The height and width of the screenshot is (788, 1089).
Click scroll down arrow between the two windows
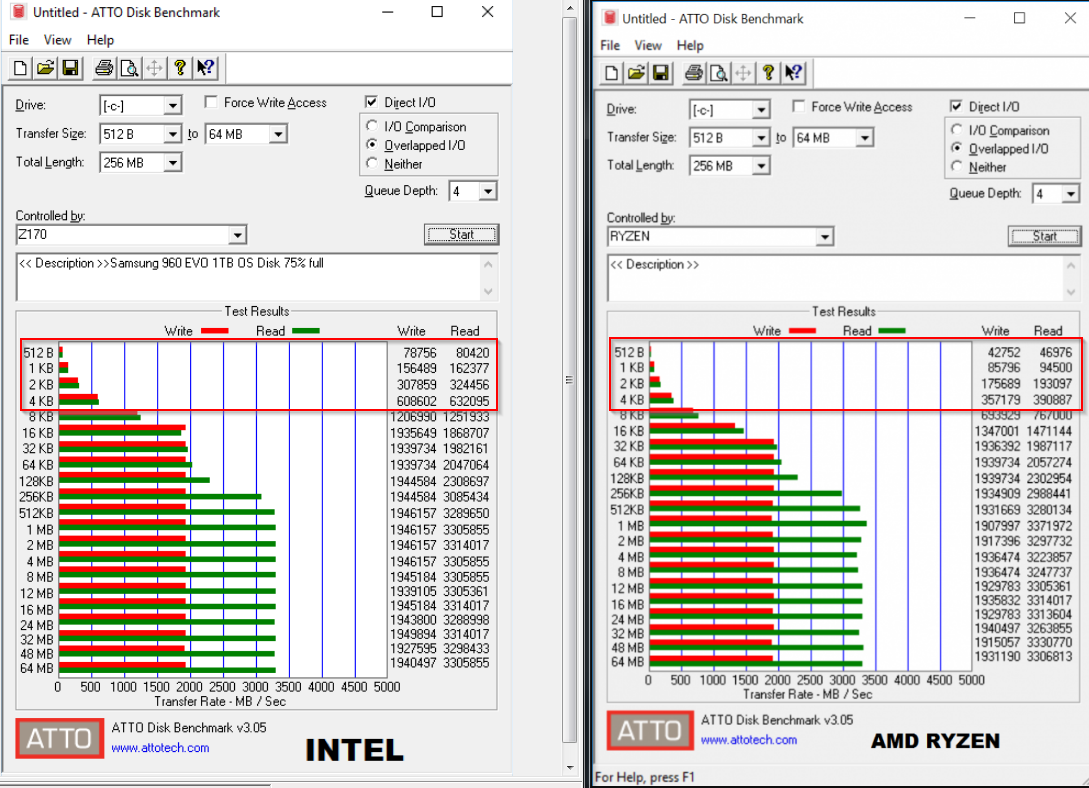pyautogui.click(x=570, y=768)
